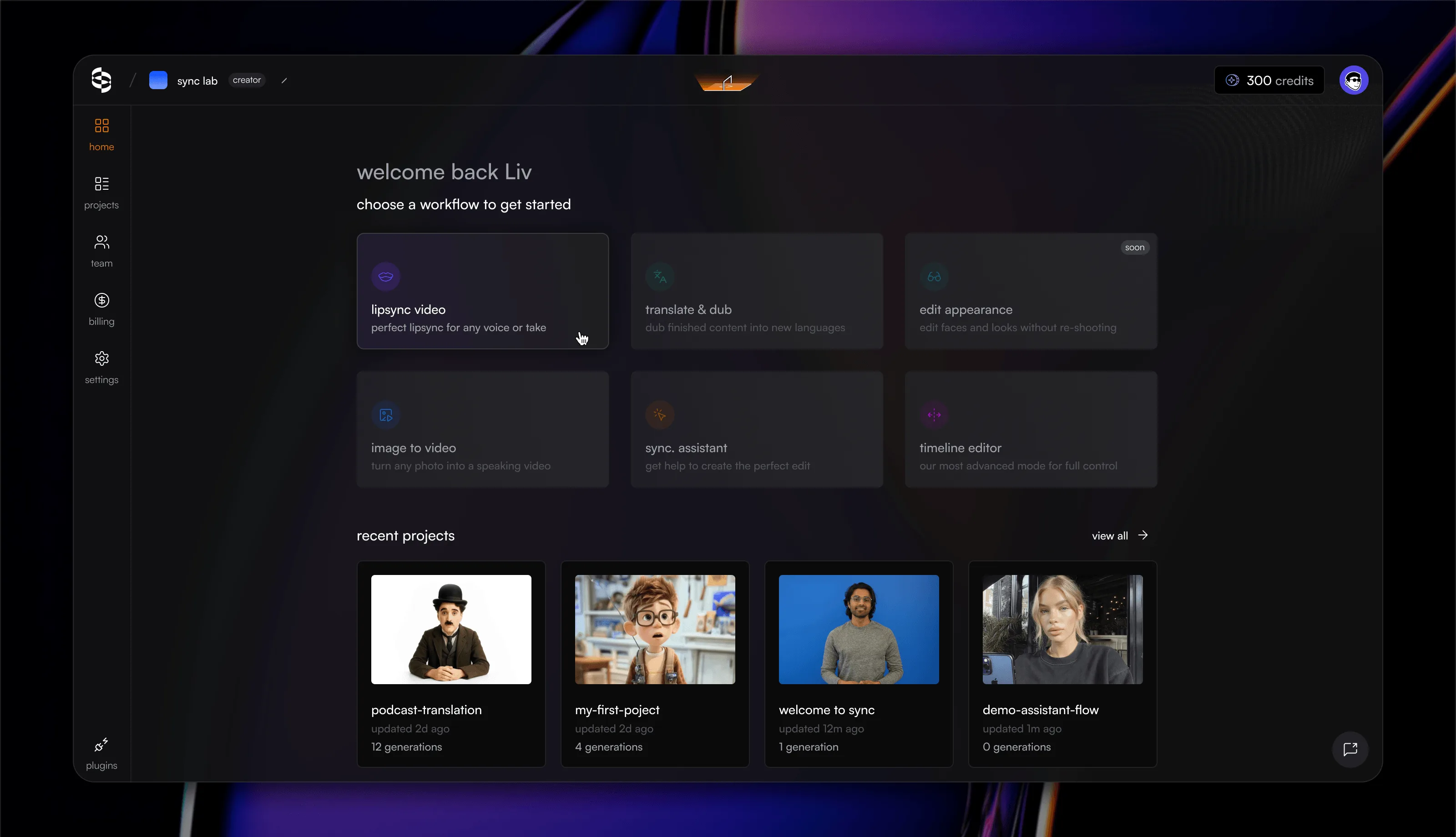1456x837 pixels.
Task: Click the edit pencil icon beside creator
Action: tap(284, 81)
